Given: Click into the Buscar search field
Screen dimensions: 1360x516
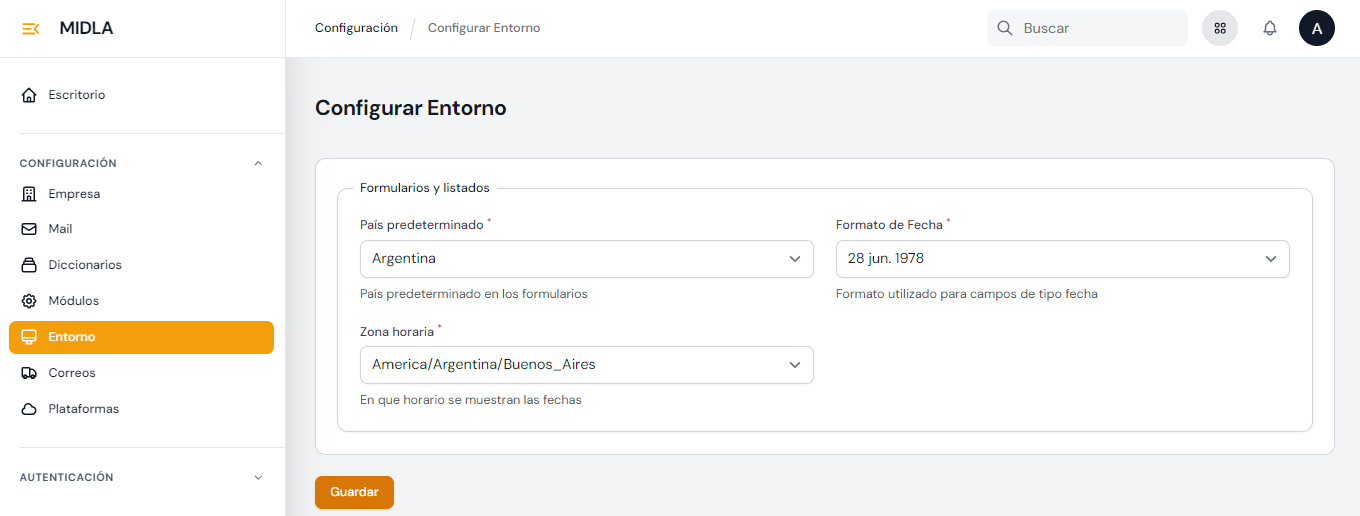Looking at the screenshot, I should pos(1098,28).
